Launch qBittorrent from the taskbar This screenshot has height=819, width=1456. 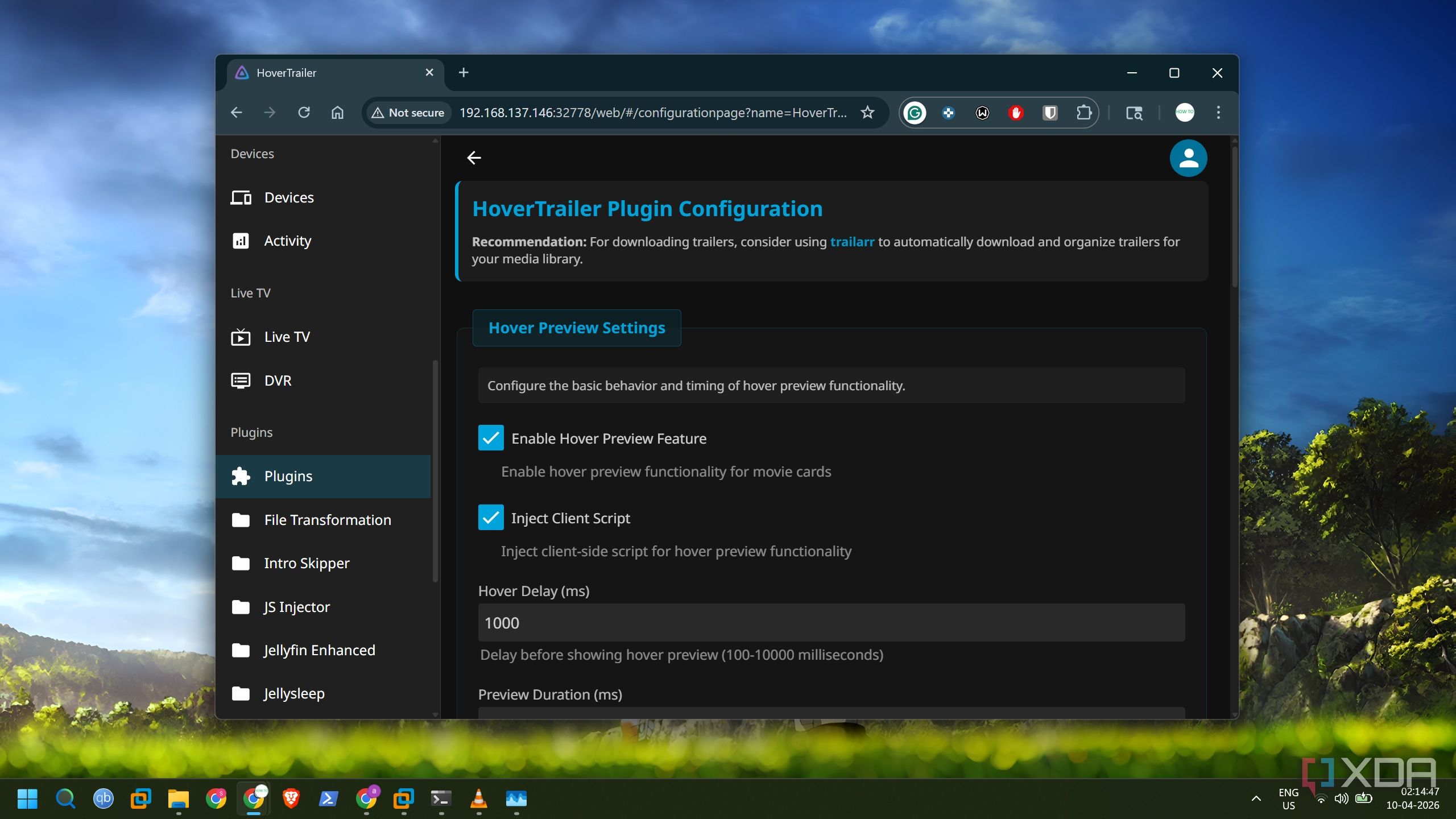103,799
